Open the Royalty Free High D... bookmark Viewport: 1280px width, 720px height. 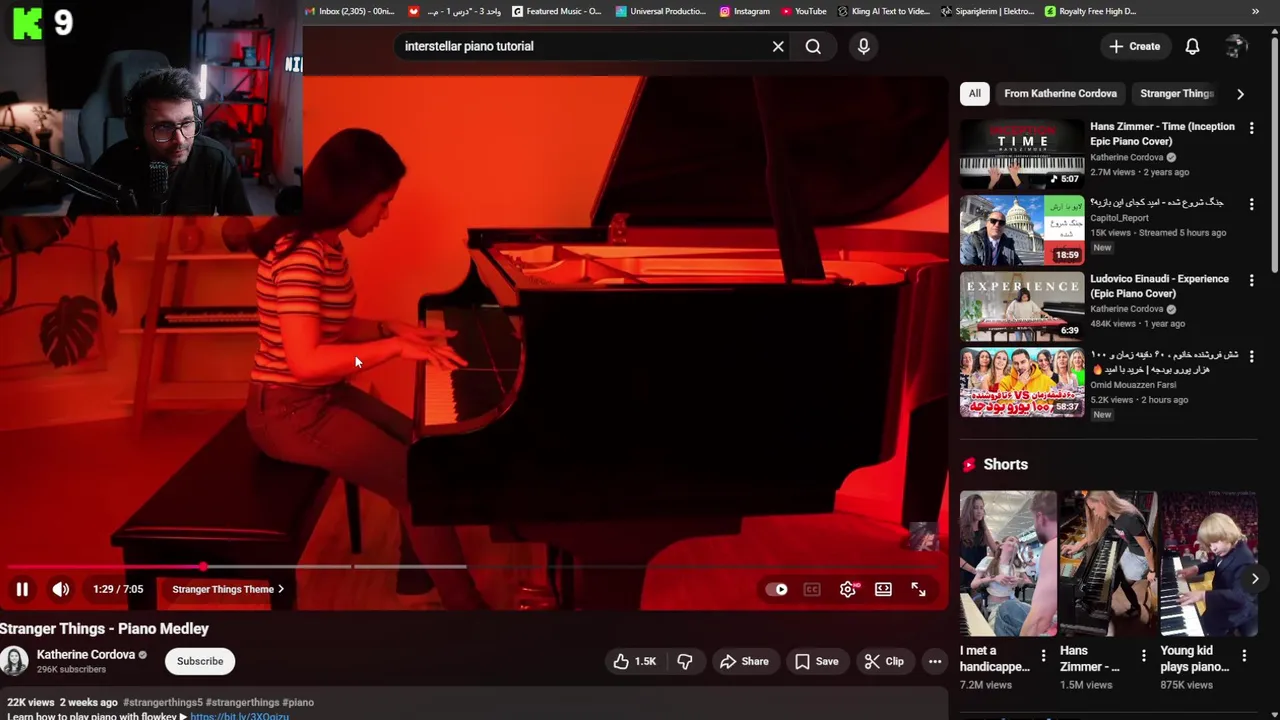click(1090, 11)
